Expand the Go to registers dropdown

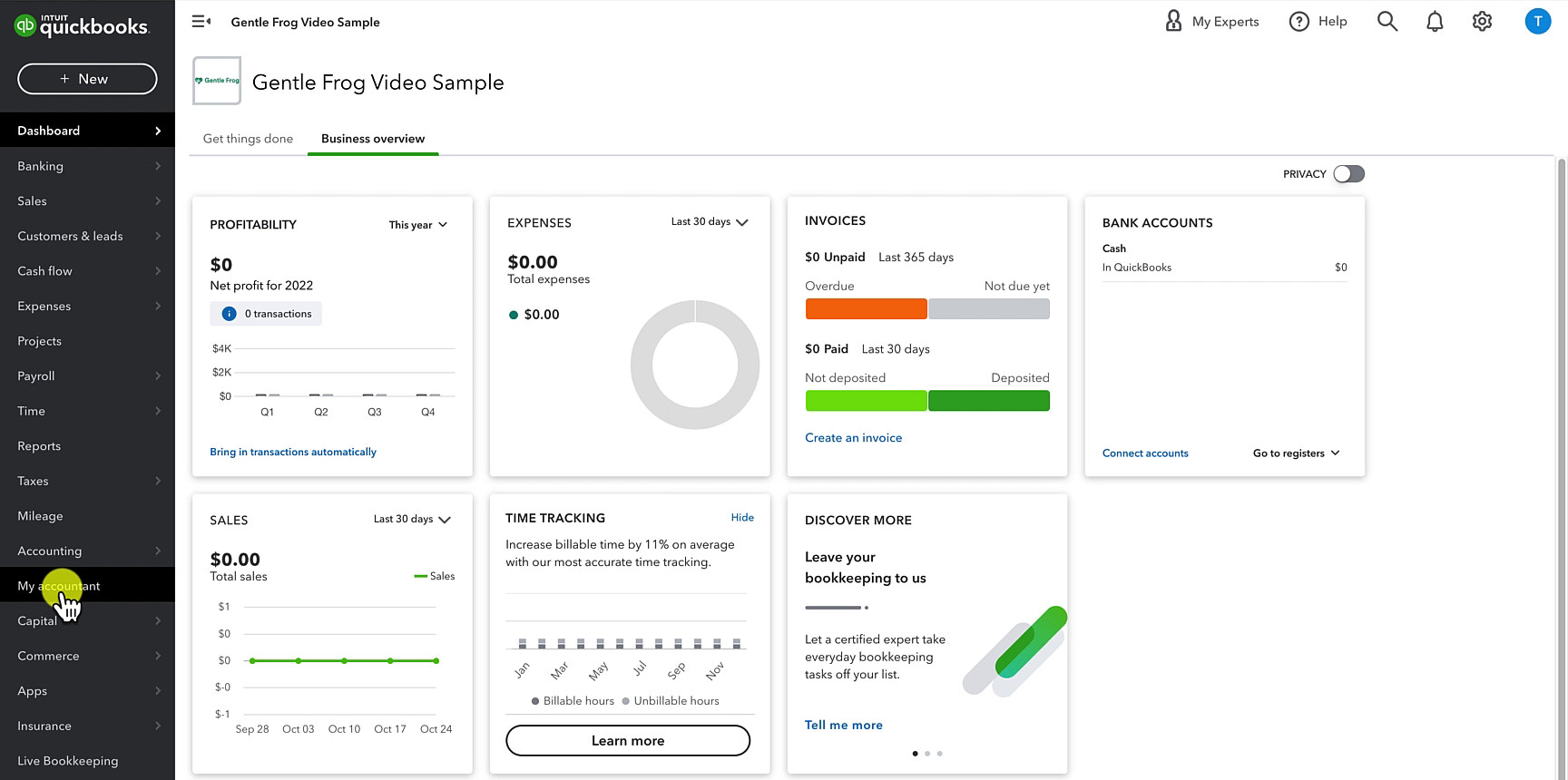tap(1296, 453)
